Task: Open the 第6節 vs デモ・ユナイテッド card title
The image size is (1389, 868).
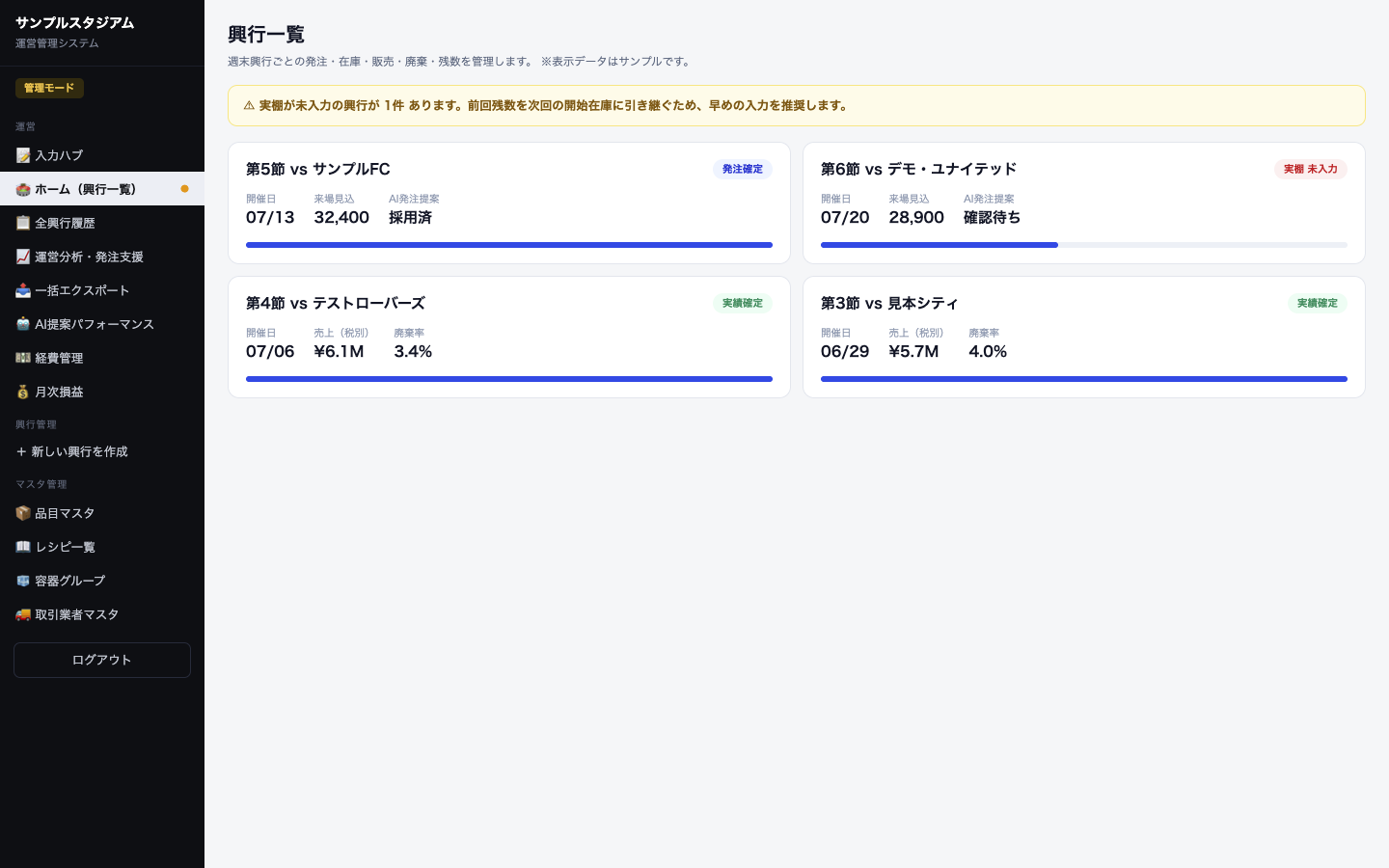Action: [x=918, y=169]
